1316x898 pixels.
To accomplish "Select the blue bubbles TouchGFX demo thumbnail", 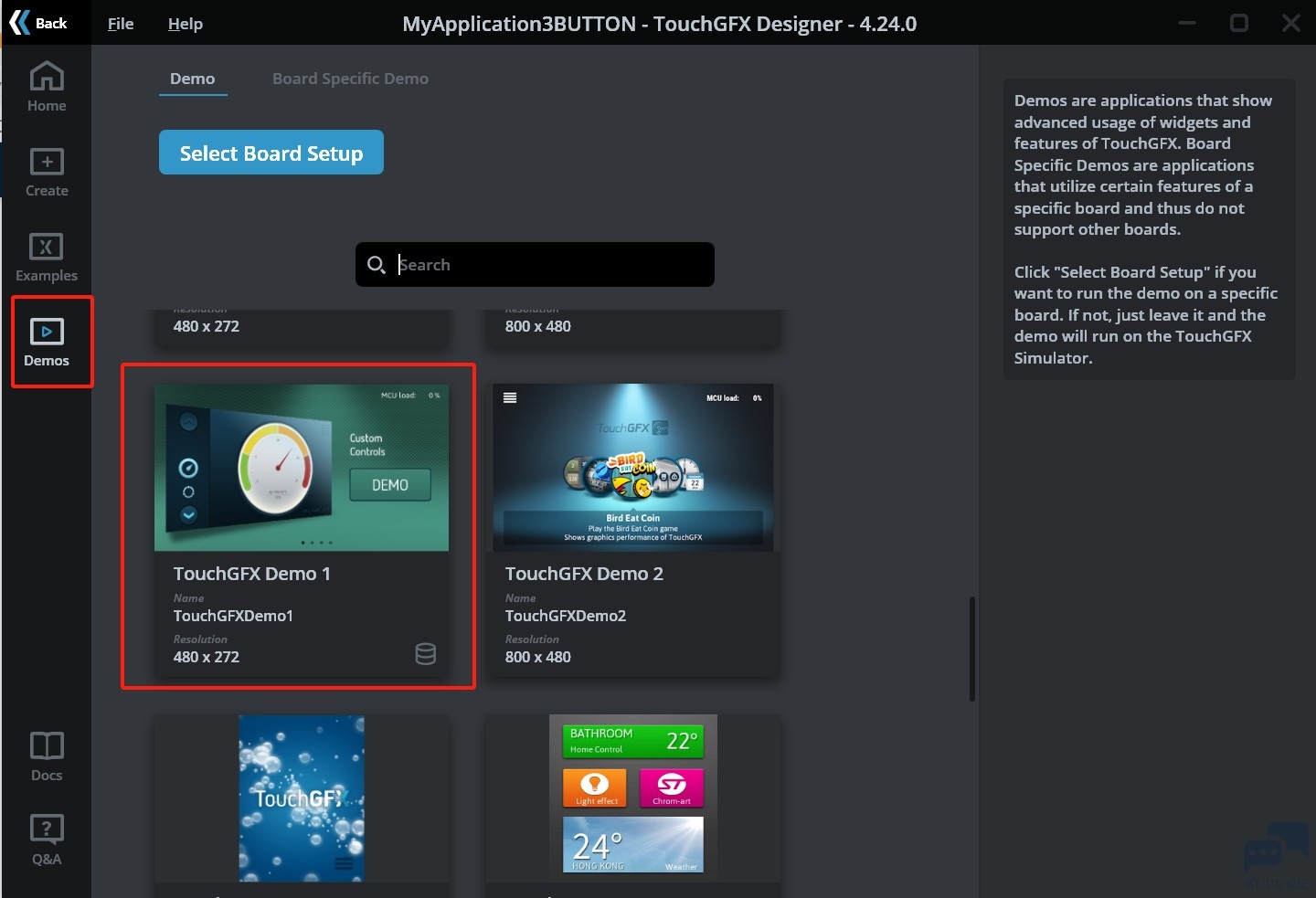I will (302, 798).
